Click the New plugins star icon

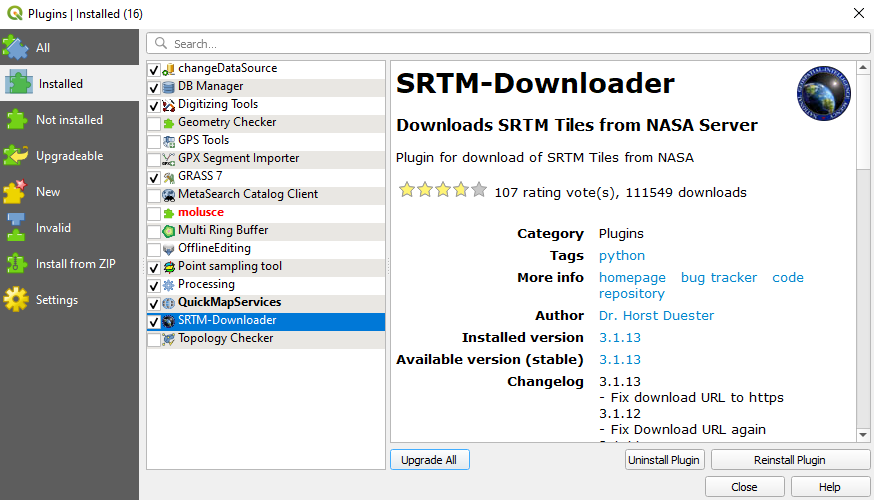(15, 192)
